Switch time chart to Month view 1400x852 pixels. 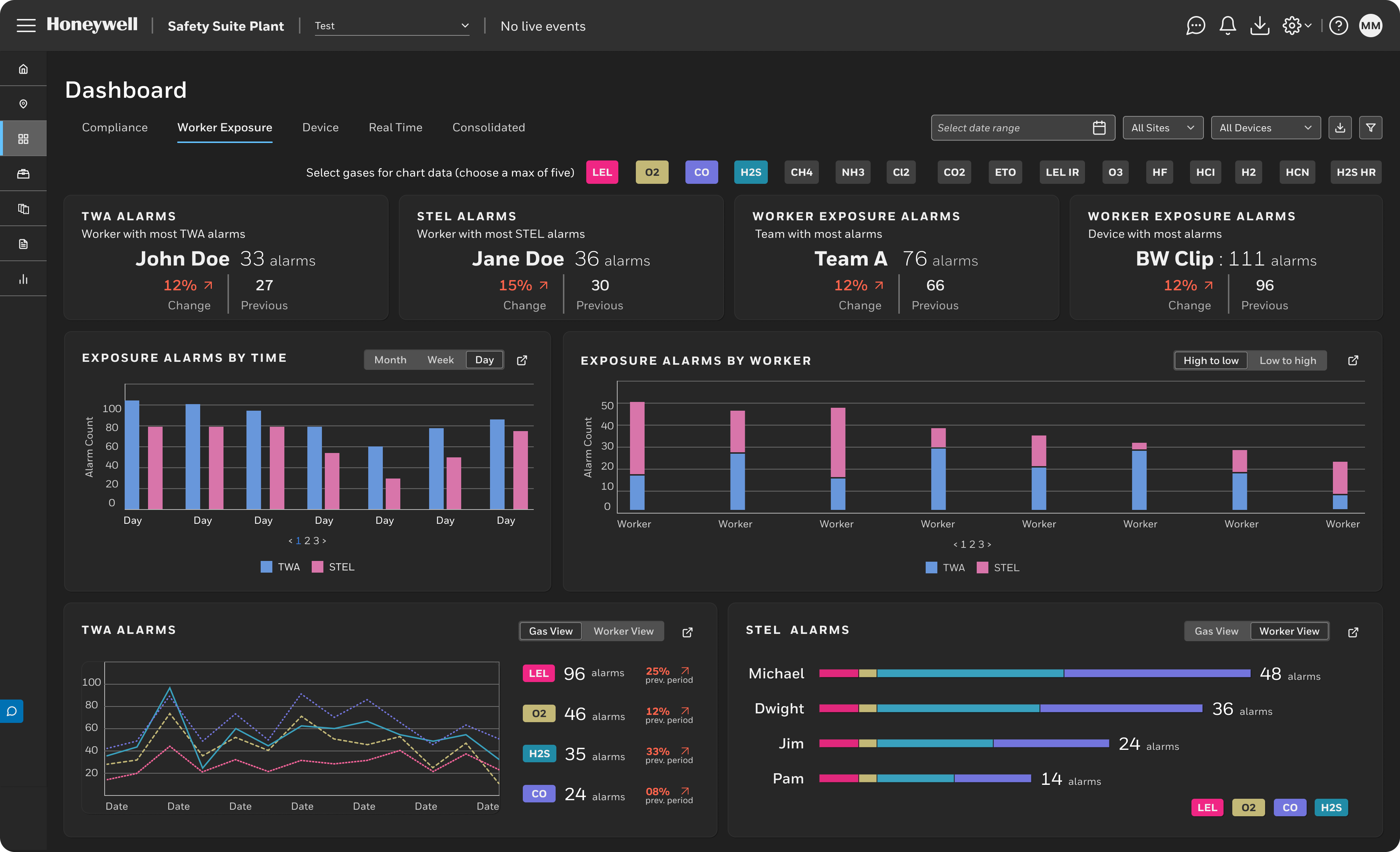click(390, 360)
